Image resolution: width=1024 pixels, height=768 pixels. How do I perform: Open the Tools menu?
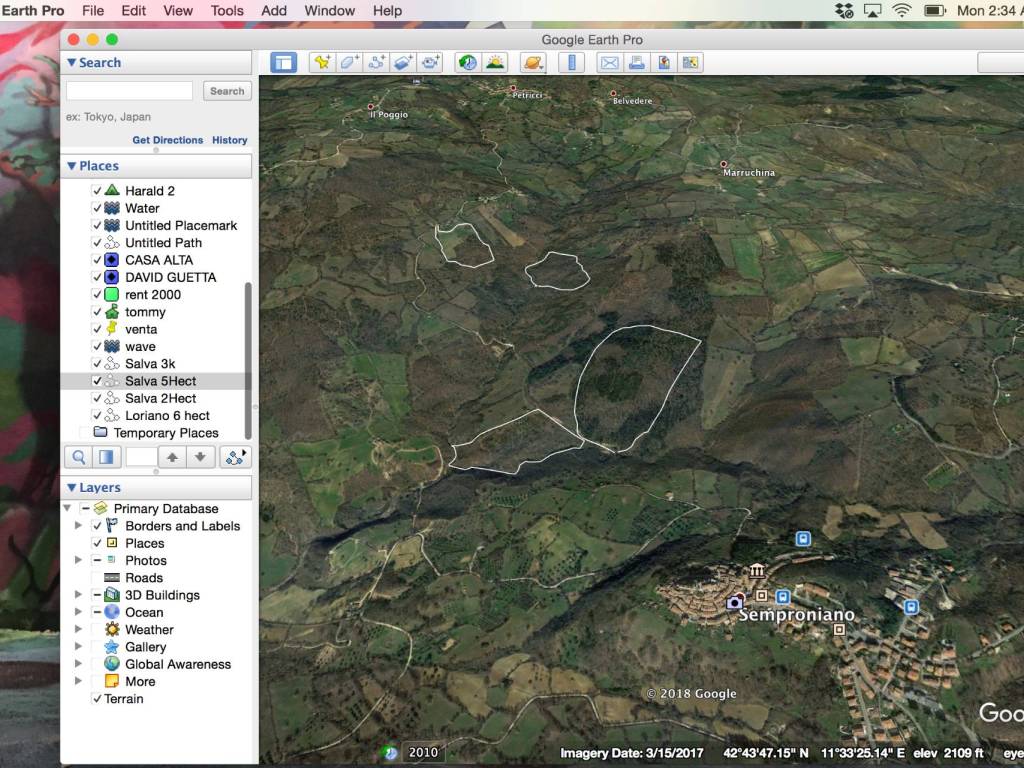(x=227, y=11)
